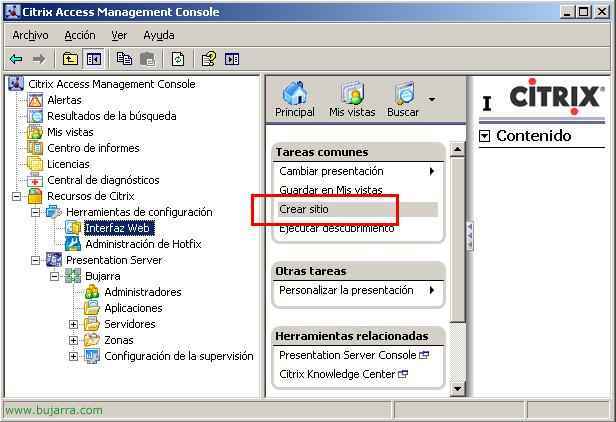The image size is (616, 422).
Task: Click the Back arrow toolbar icon
Action: click(x=16, y=59)
